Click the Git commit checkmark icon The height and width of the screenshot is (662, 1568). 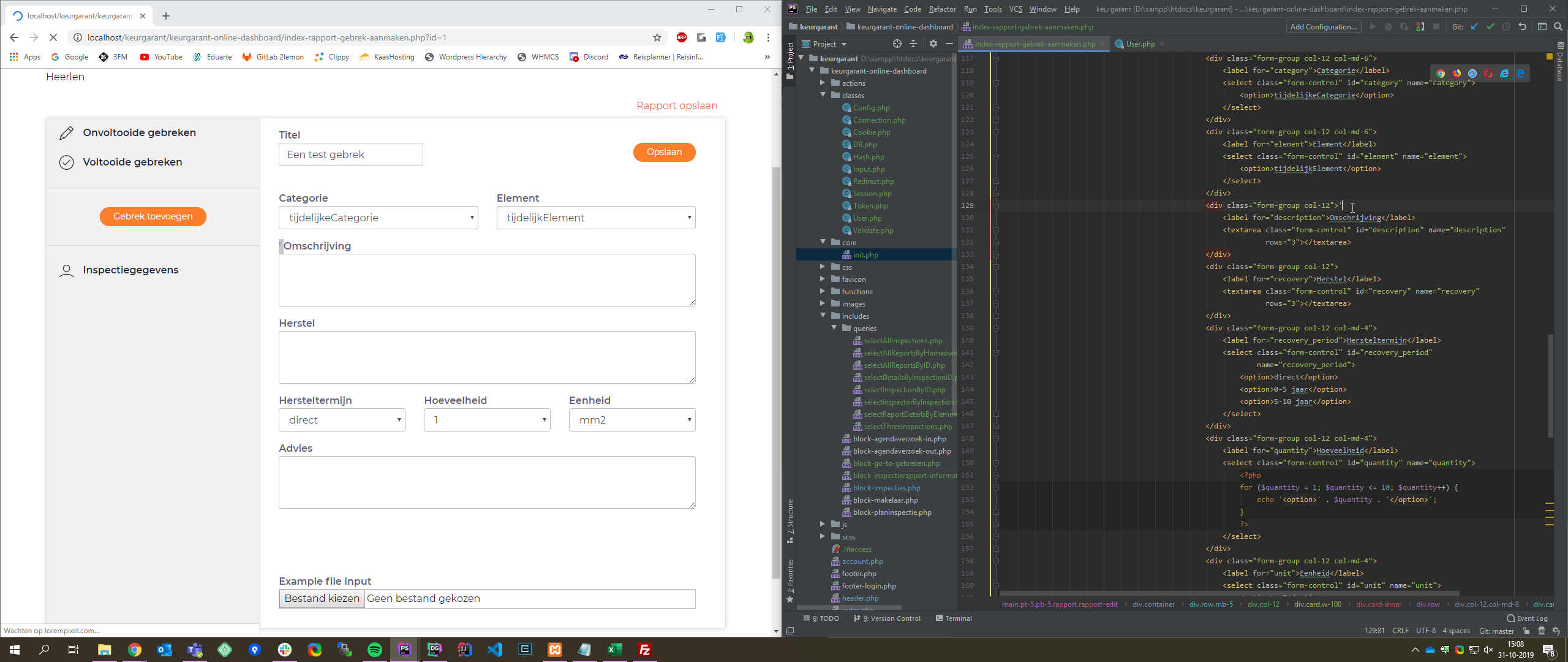pos(1490,26)
